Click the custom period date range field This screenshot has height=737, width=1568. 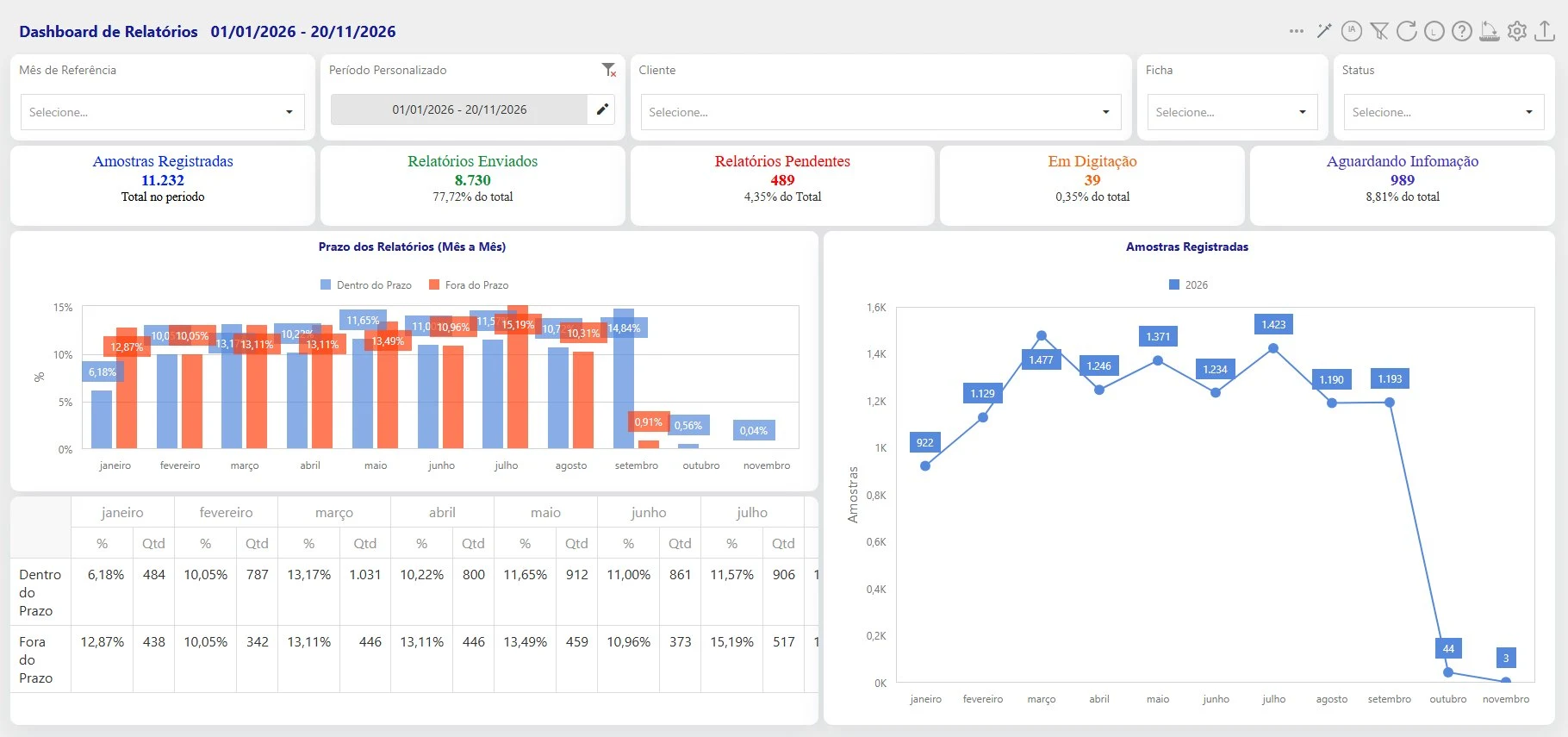[459, 109]
